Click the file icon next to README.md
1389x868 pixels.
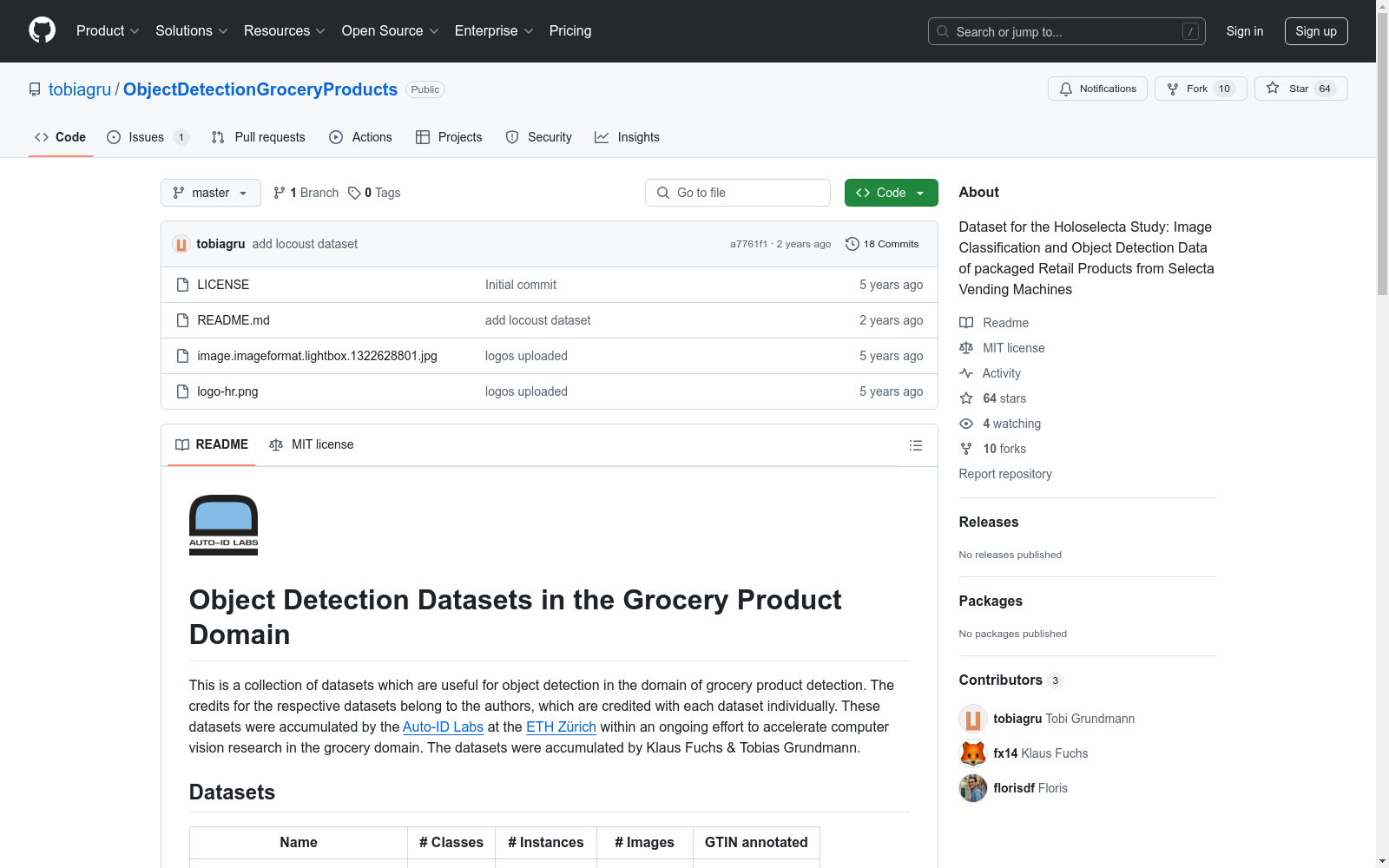pos(182,320)
